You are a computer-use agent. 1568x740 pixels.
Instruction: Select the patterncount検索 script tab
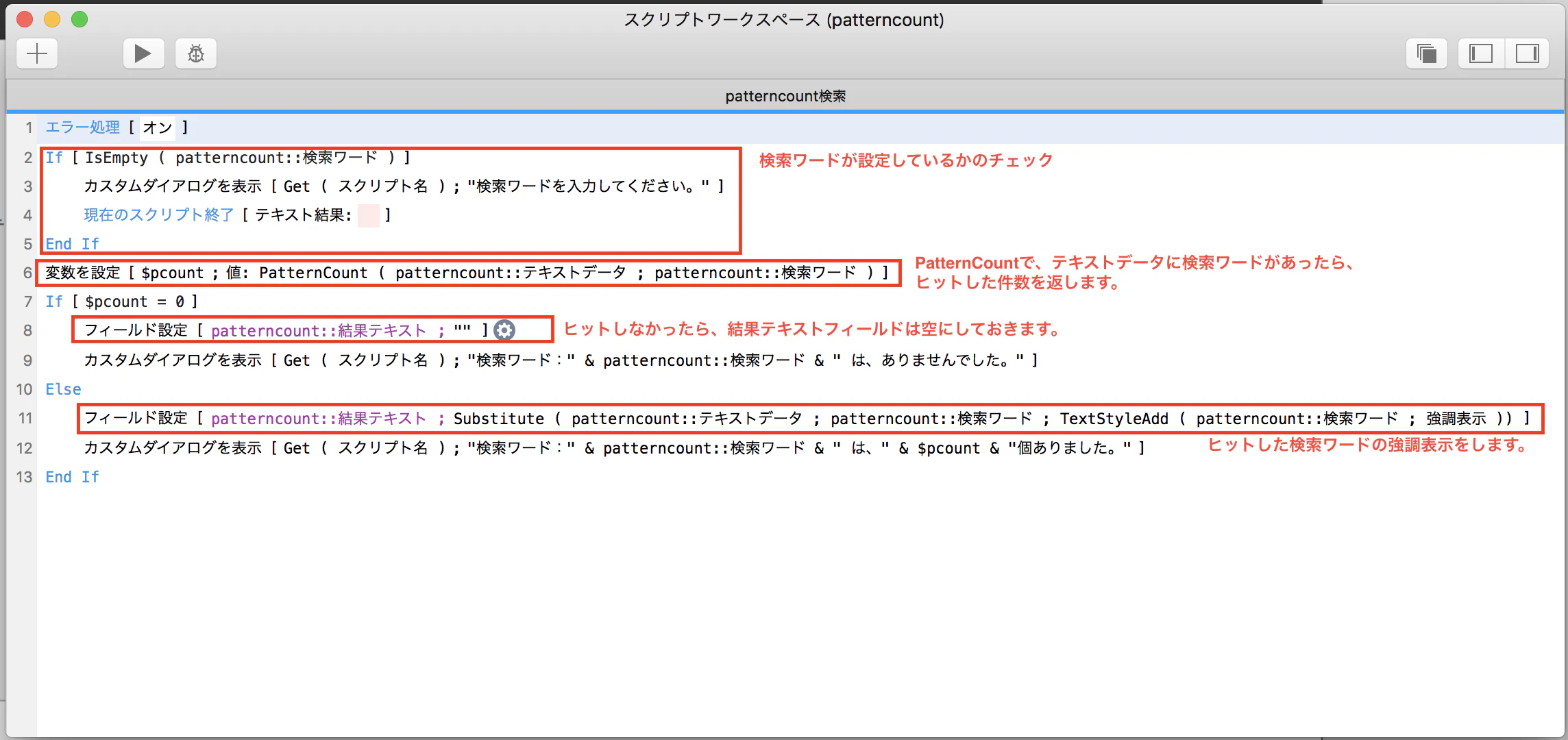(x=785, y=96)
